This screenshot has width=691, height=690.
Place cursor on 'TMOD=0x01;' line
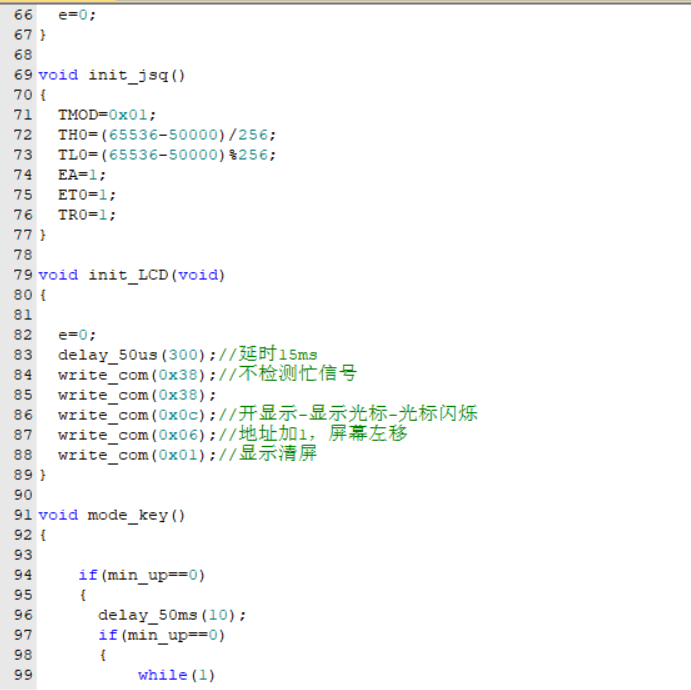pyautogui.click(x=107, y=115)
